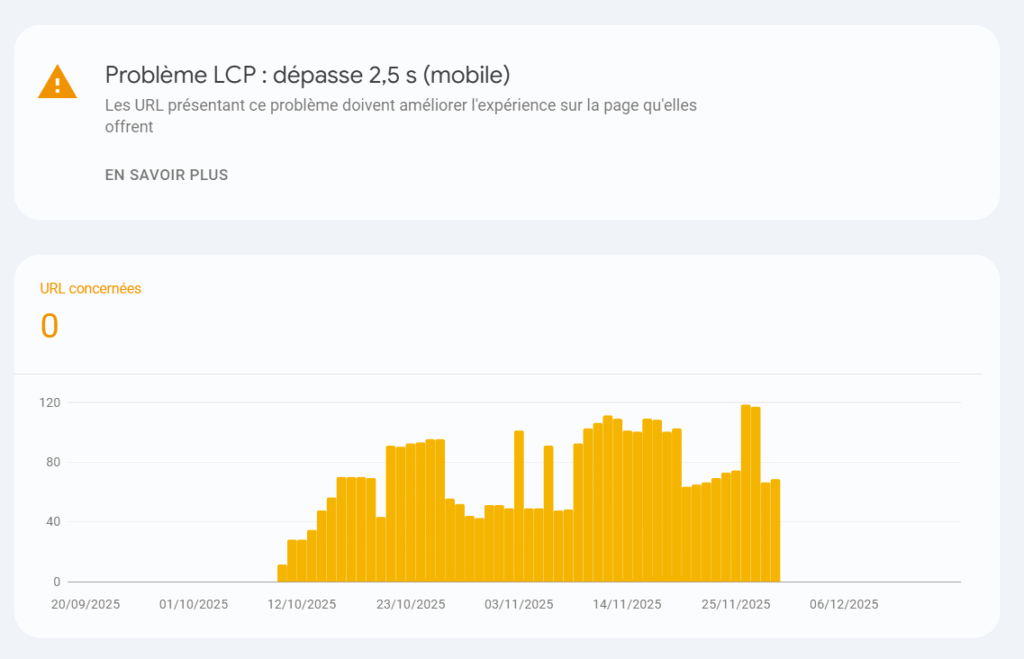Screen dimensions: 1024x659
Task: Click the y-axis value 120
Action: point(55,402)
